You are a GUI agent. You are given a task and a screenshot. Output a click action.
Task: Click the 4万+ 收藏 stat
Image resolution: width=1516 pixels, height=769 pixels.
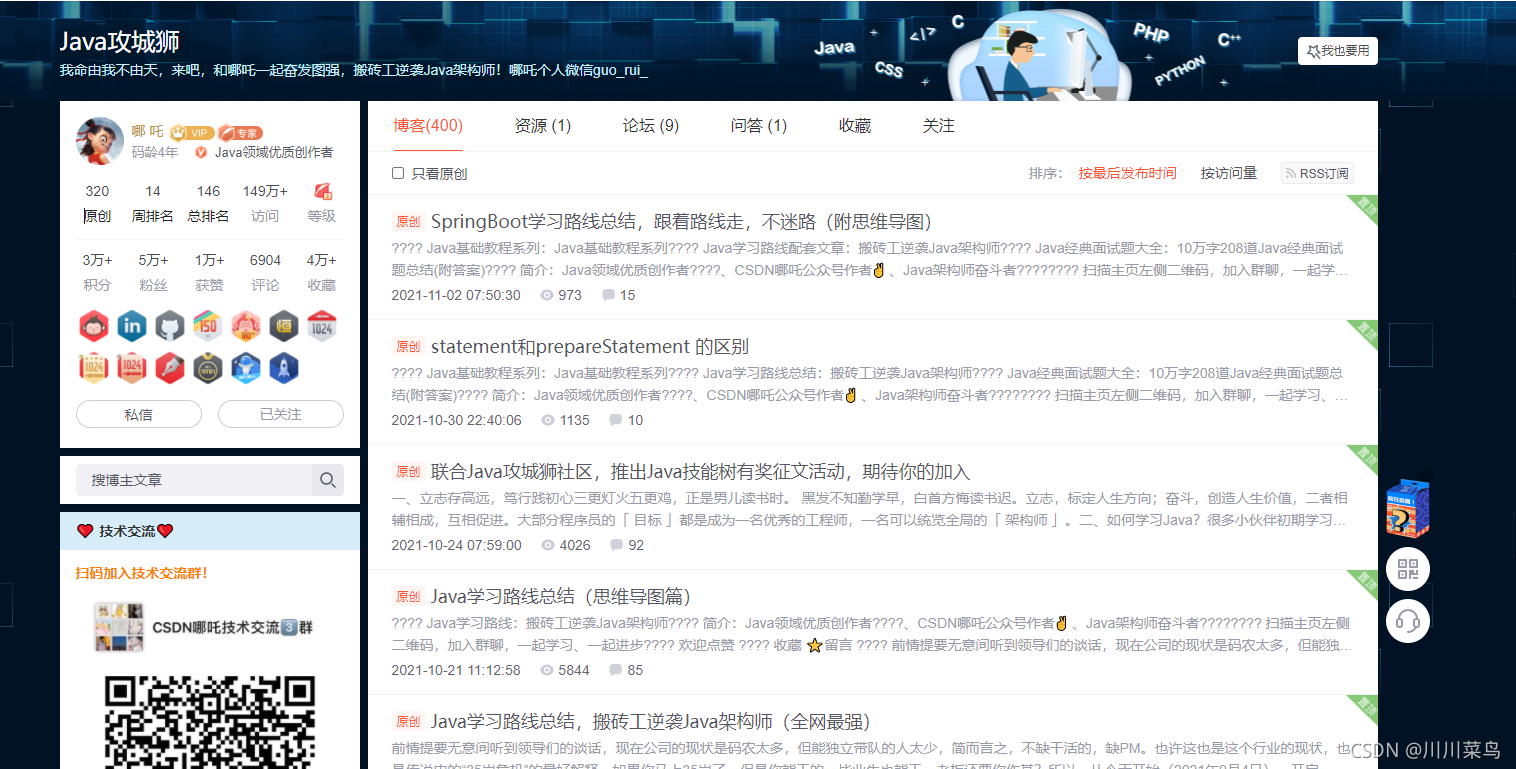322,272
